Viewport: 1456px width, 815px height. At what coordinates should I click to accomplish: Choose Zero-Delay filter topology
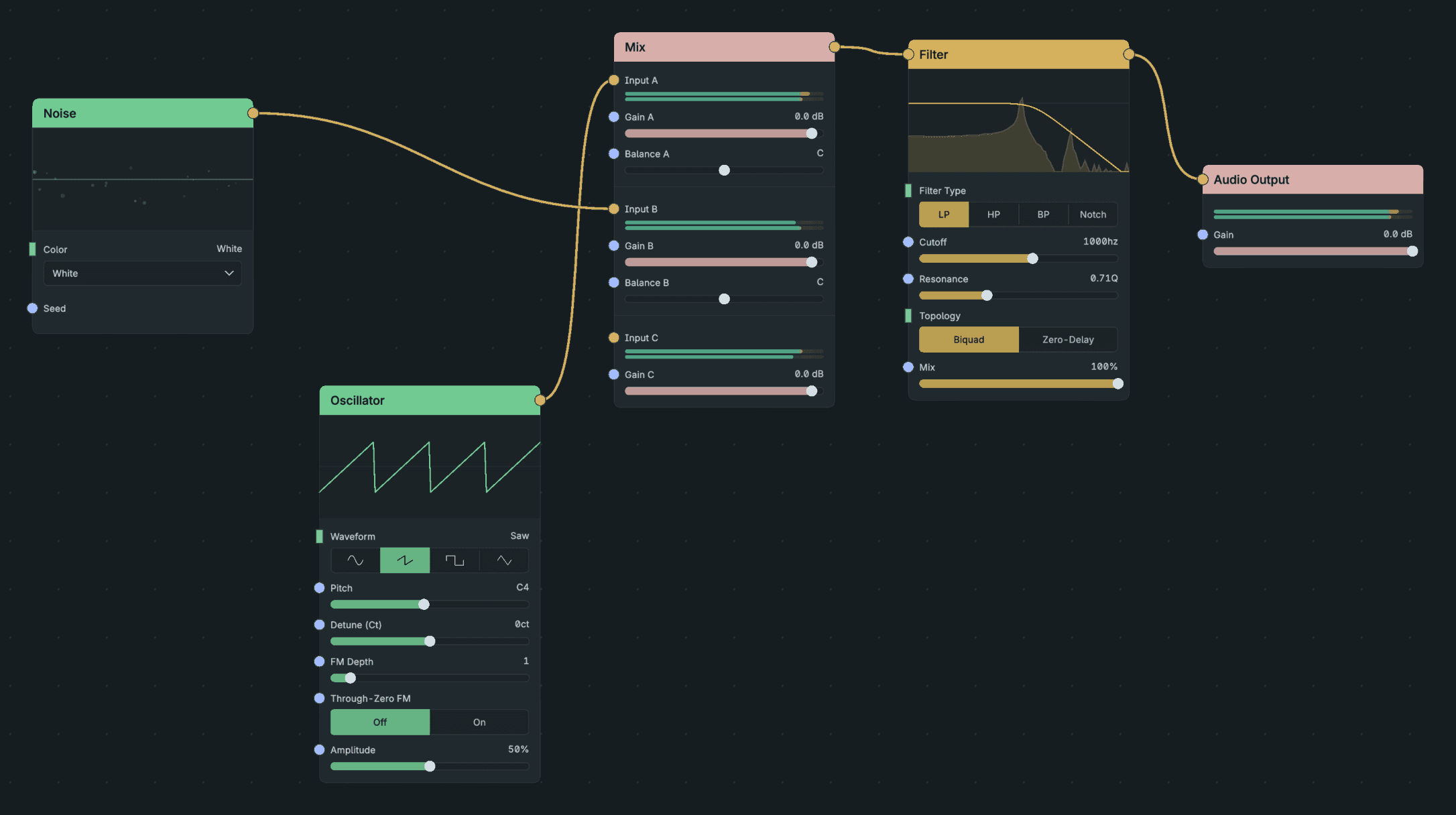pos(1068,340)
